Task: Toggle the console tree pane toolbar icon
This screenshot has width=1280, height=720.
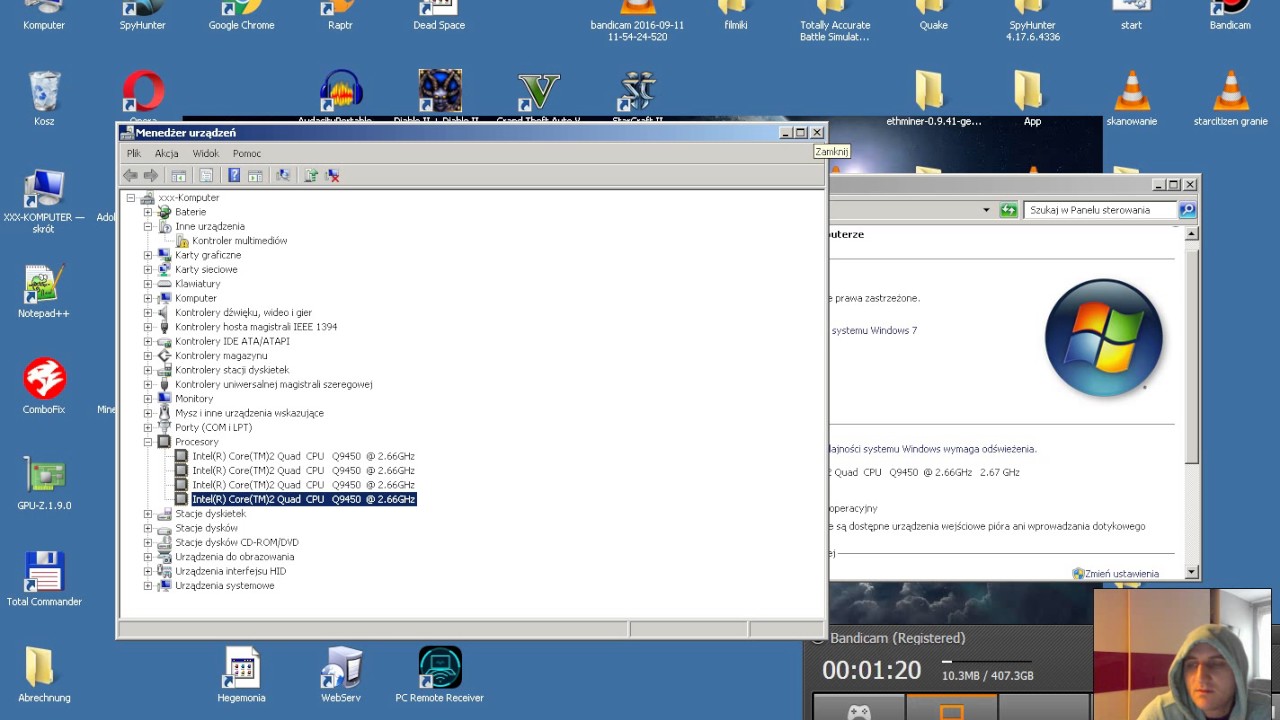Action: tap(178, 175)
